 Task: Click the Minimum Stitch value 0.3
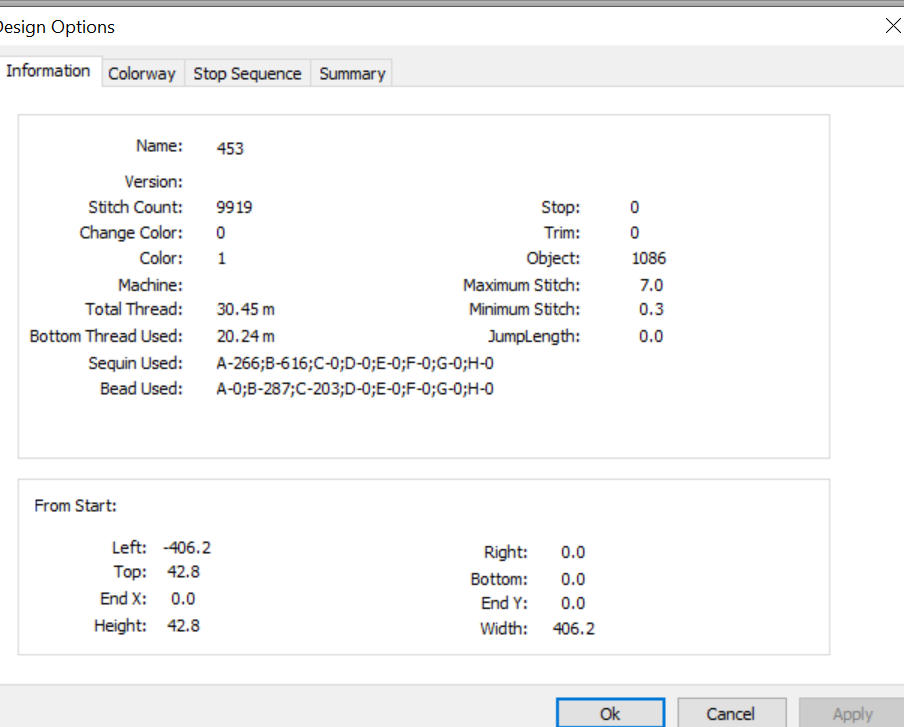coord(651,310)
